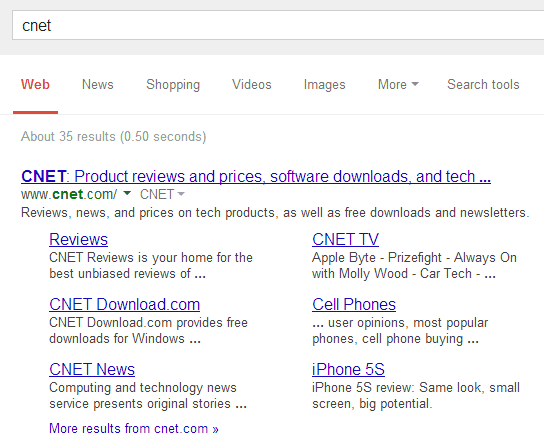
Task: Open the CNET Product reviews main result
Action: tap(256, 176)
